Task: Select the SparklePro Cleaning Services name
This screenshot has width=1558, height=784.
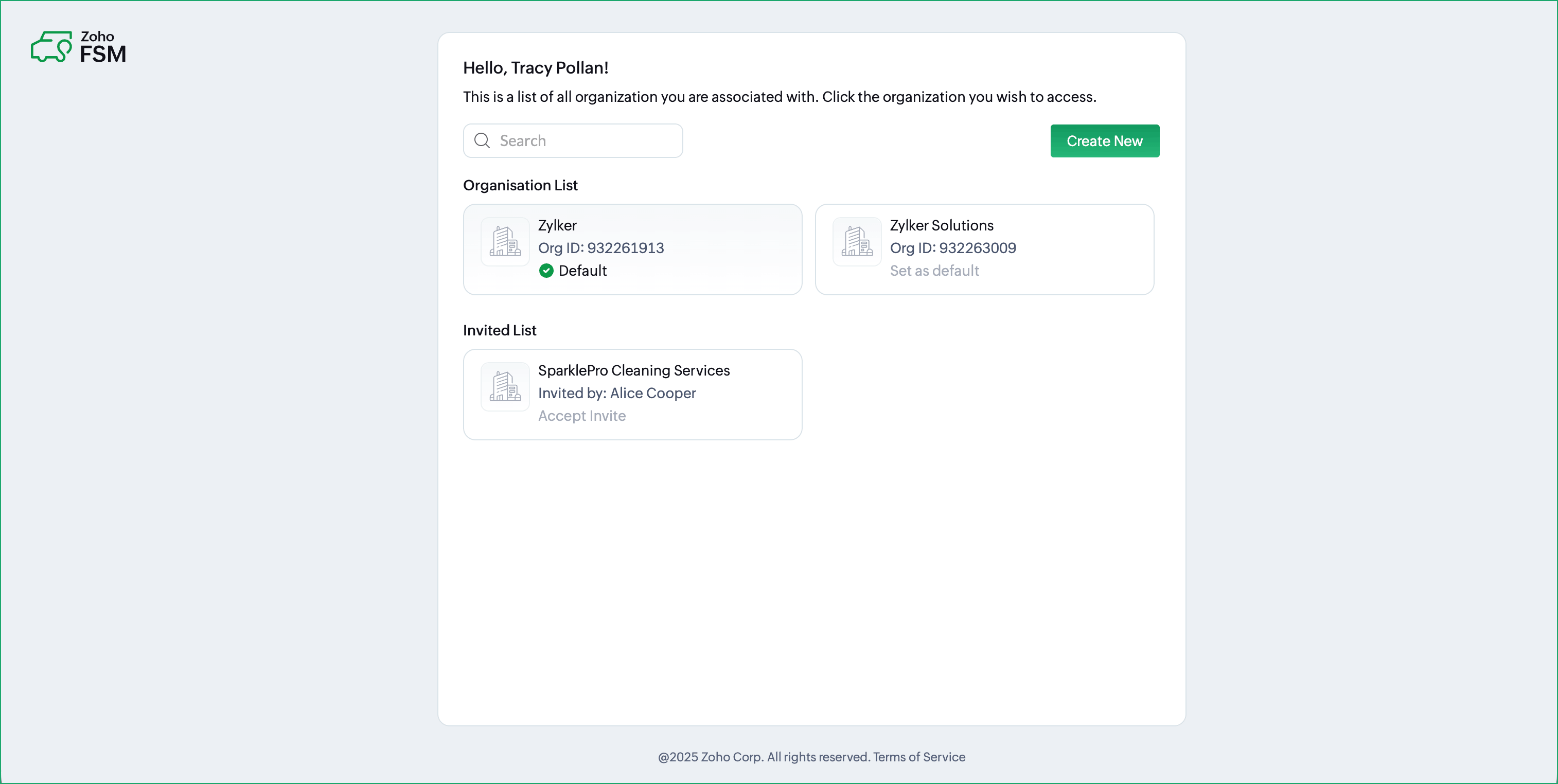Action: click(x=634, y=370)
